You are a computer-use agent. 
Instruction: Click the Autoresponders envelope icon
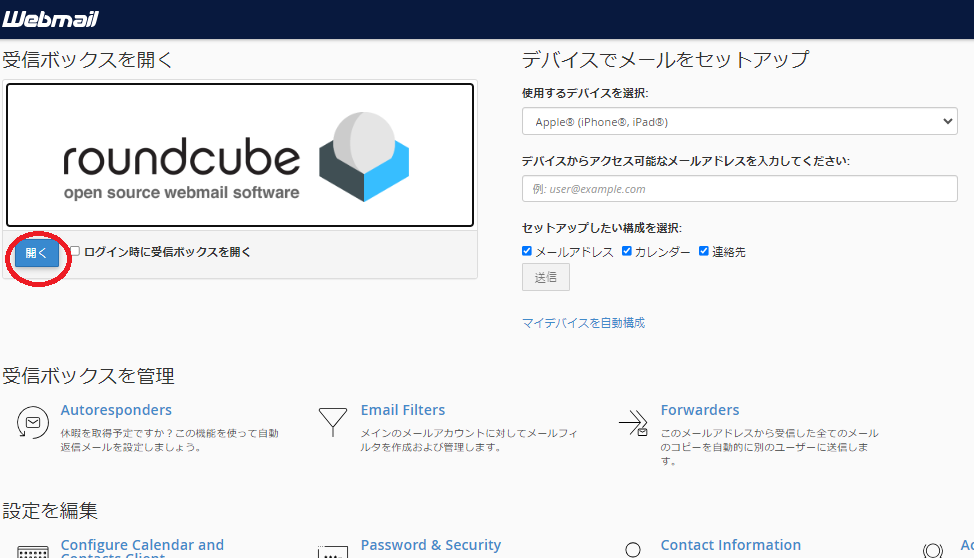(33, 423)
